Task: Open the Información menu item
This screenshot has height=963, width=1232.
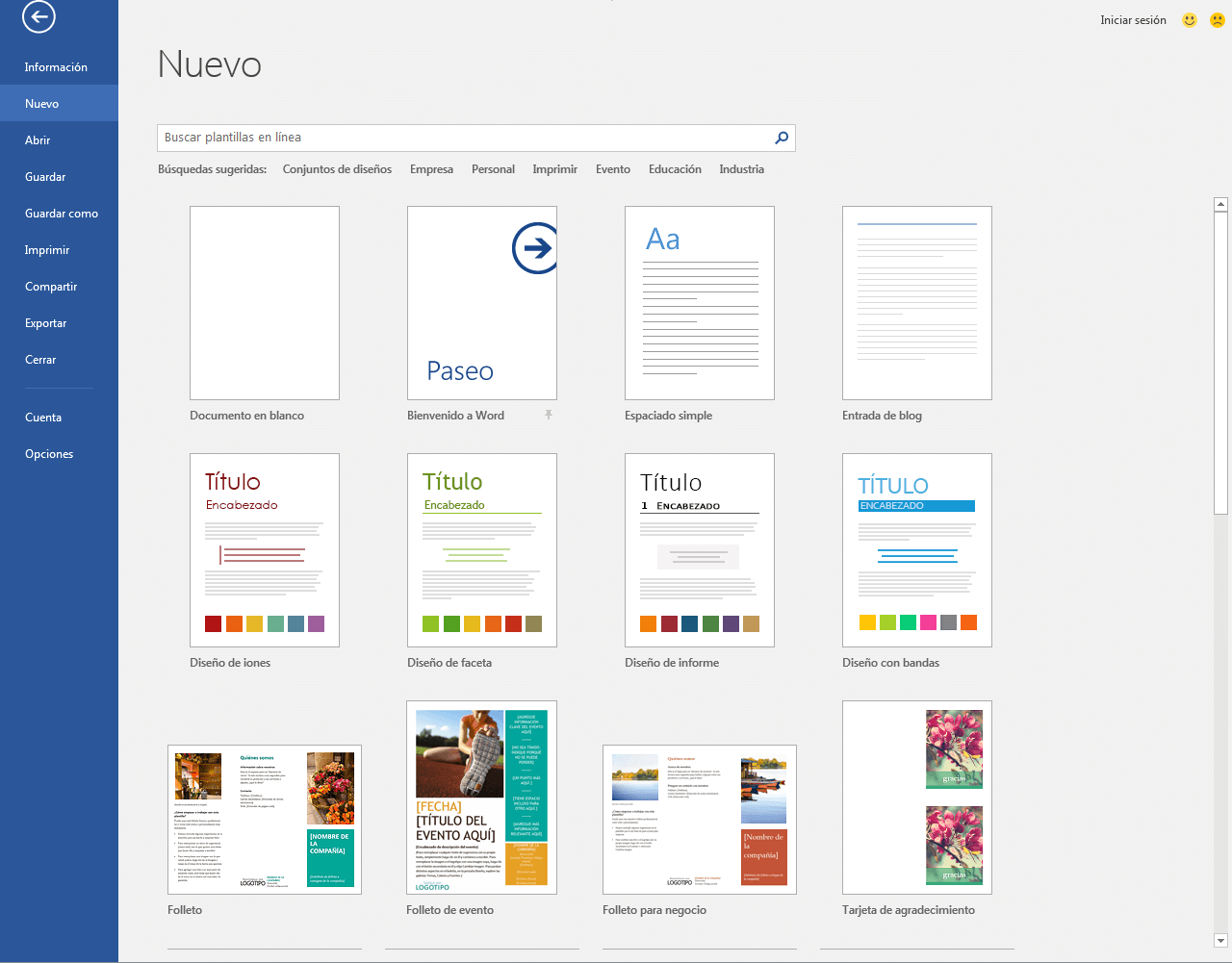Action: tap(59, 67)
